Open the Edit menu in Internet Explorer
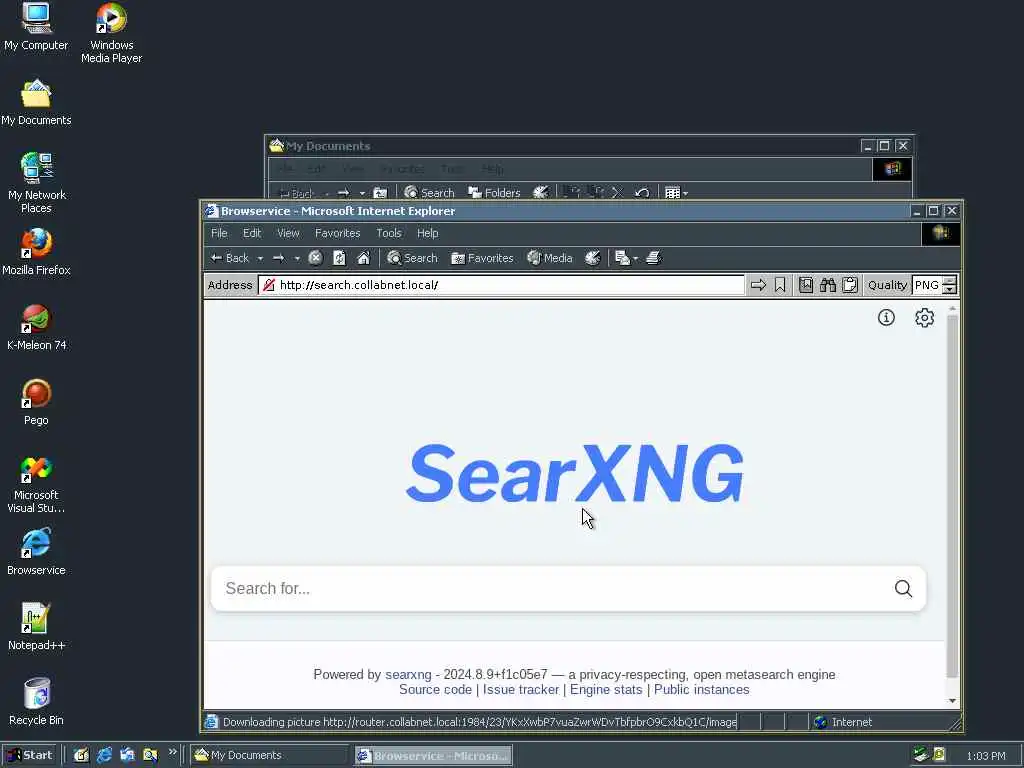 point(252,233)
